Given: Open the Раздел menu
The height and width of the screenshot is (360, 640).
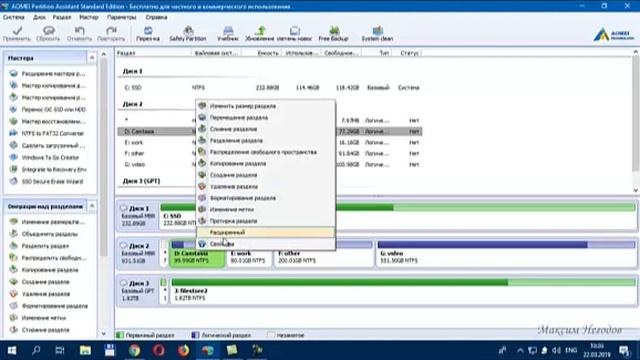Looking at the screenshot, I should tap(62, 17).
